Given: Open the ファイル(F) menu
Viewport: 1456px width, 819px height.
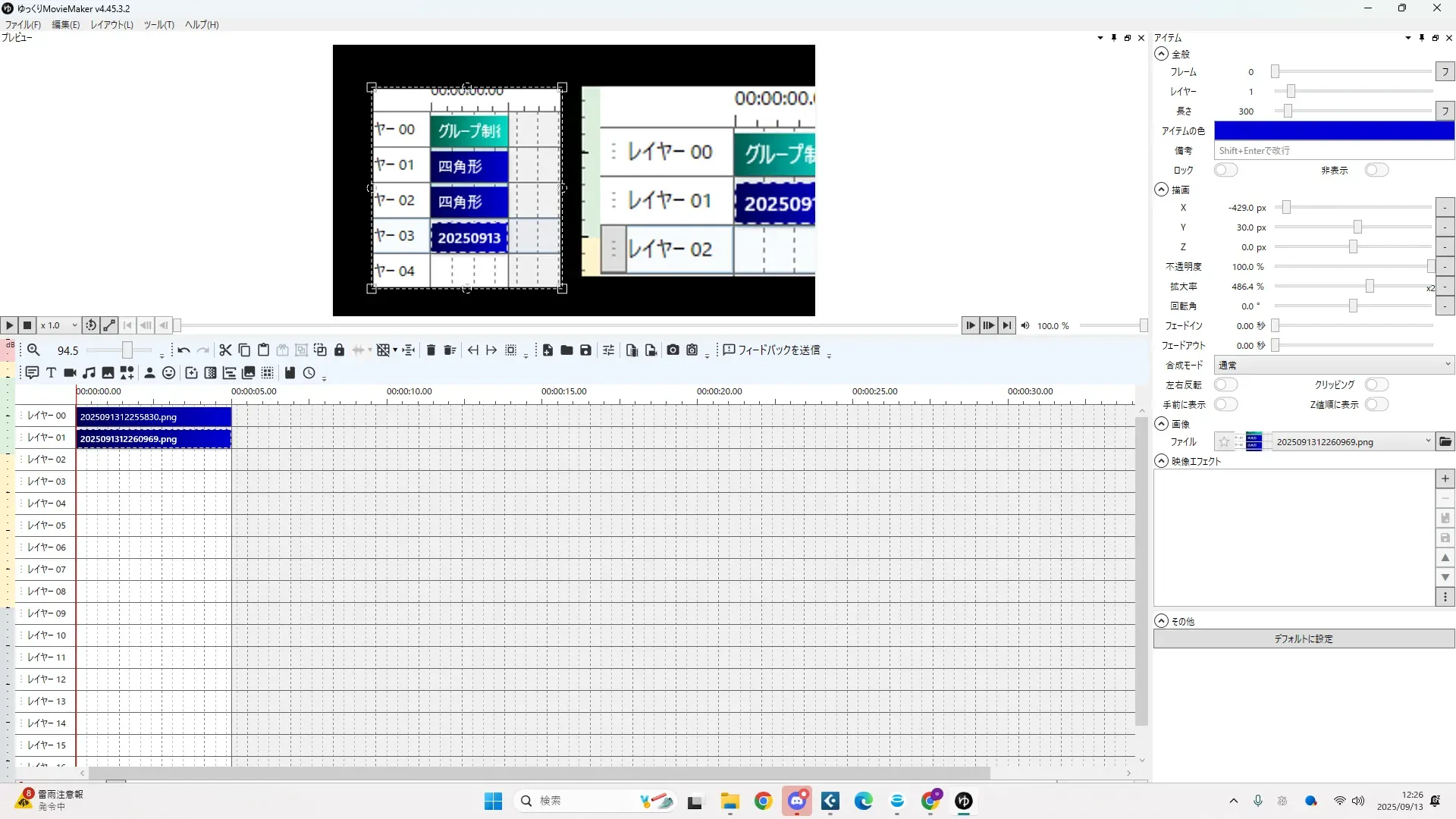Looking at the screenshot, I should tap(23, 25).
